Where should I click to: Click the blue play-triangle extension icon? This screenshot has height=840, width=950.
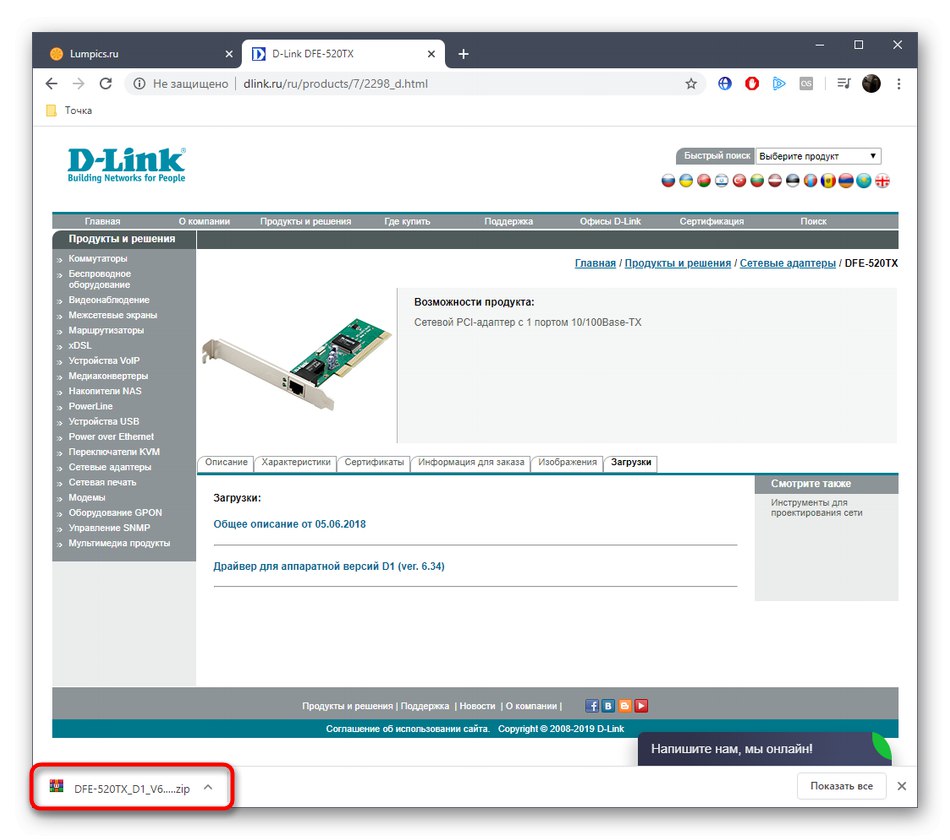click(779, 84)
